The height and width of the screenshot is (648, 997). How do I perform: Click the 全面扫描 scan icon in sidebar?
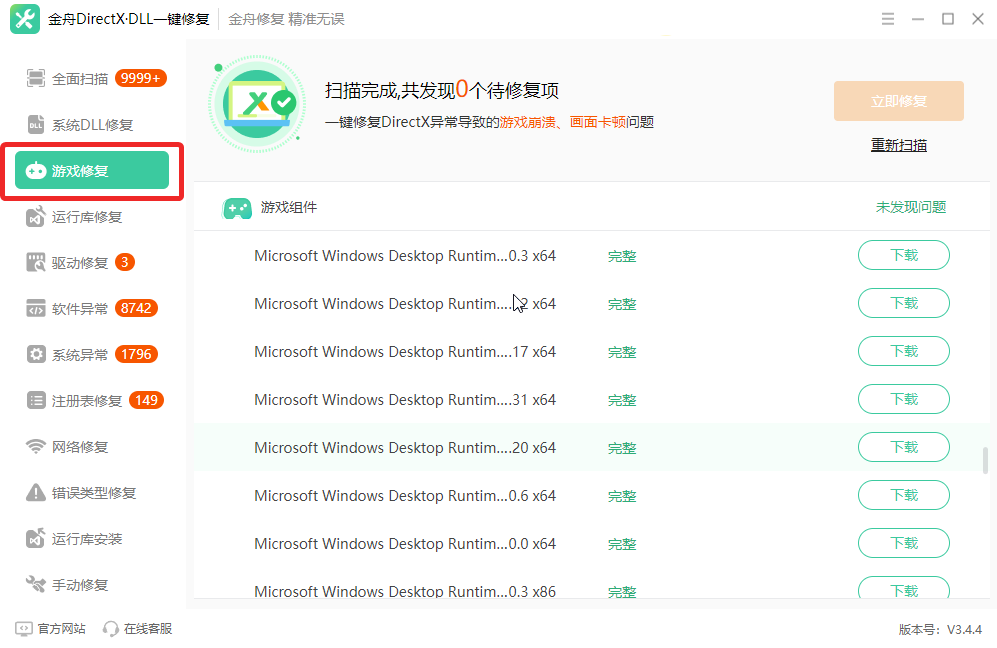click(x=36, y=78)
